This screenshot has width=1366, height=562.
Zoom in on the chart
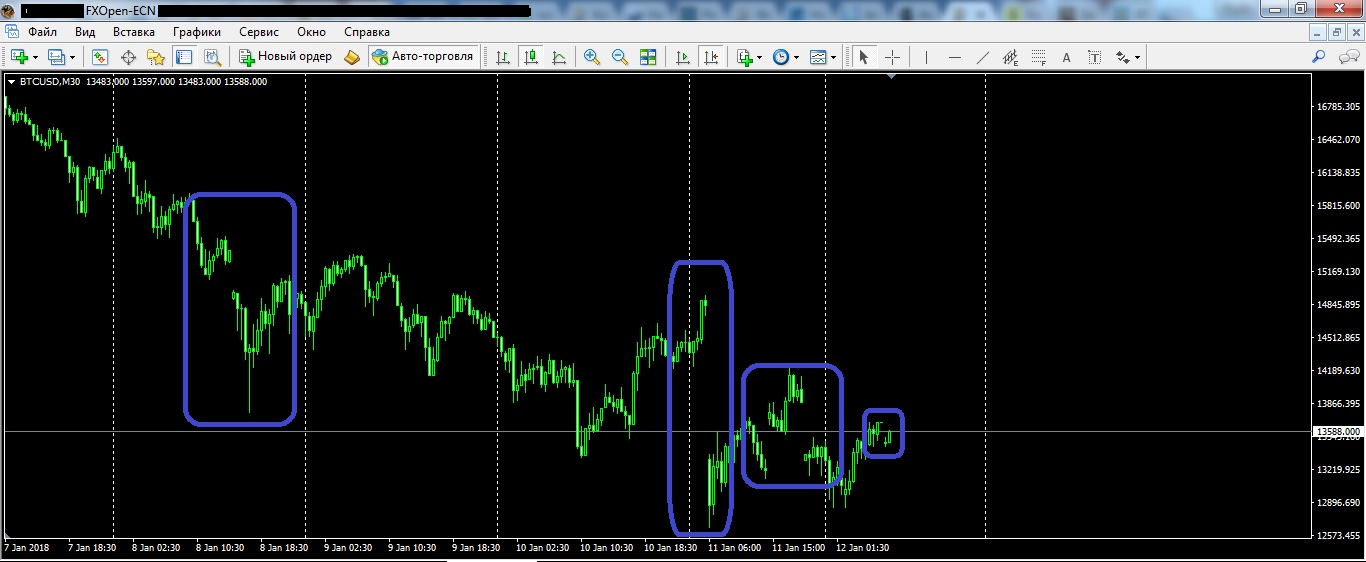(x=592, y=57)
